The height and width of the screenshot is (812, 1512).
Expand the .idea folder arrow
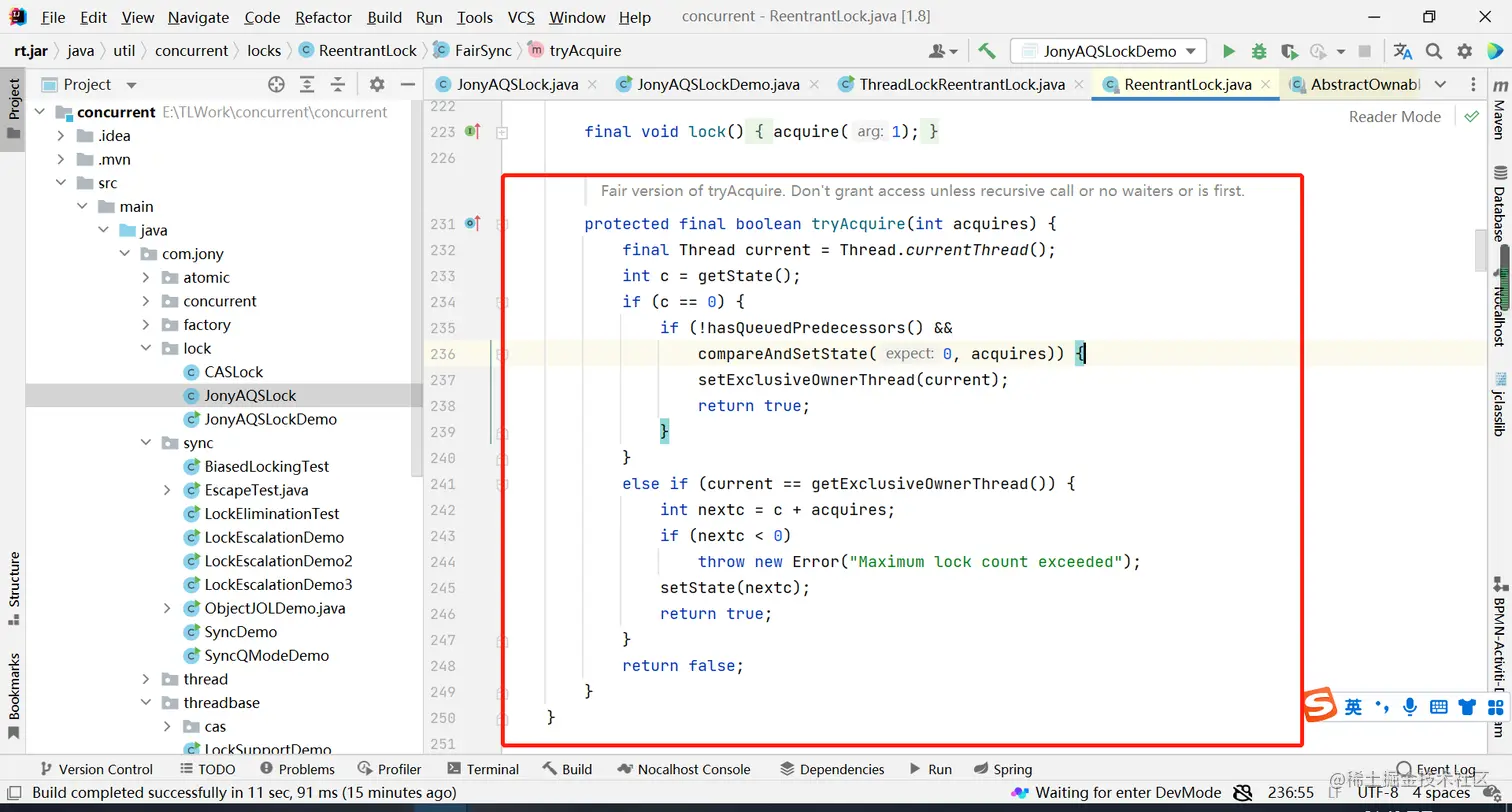[x=61, y=136]
